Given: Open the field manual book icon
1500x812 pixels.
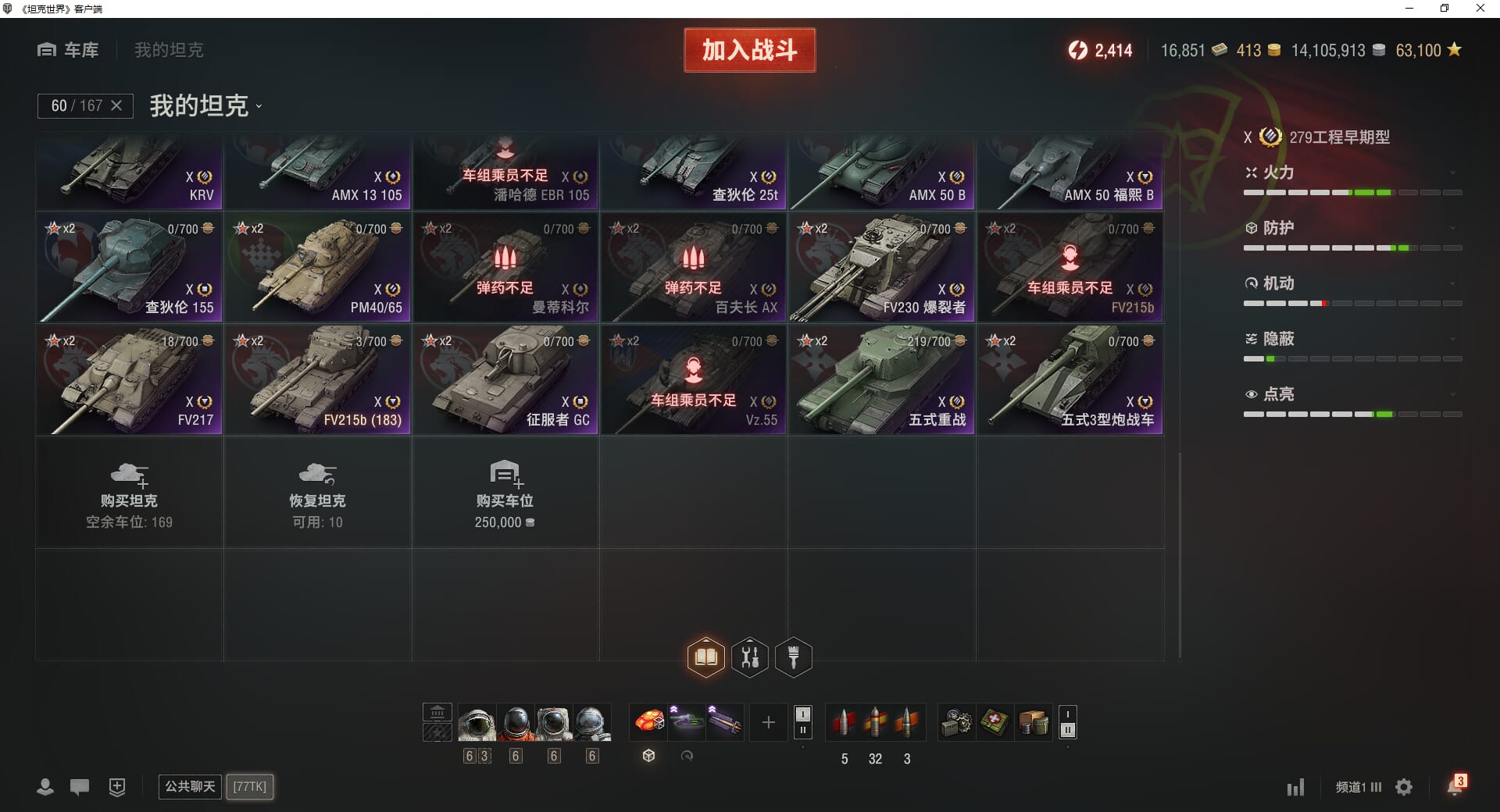Looking at the screenshot, I should pyautogui.click(x=706, y=657).
